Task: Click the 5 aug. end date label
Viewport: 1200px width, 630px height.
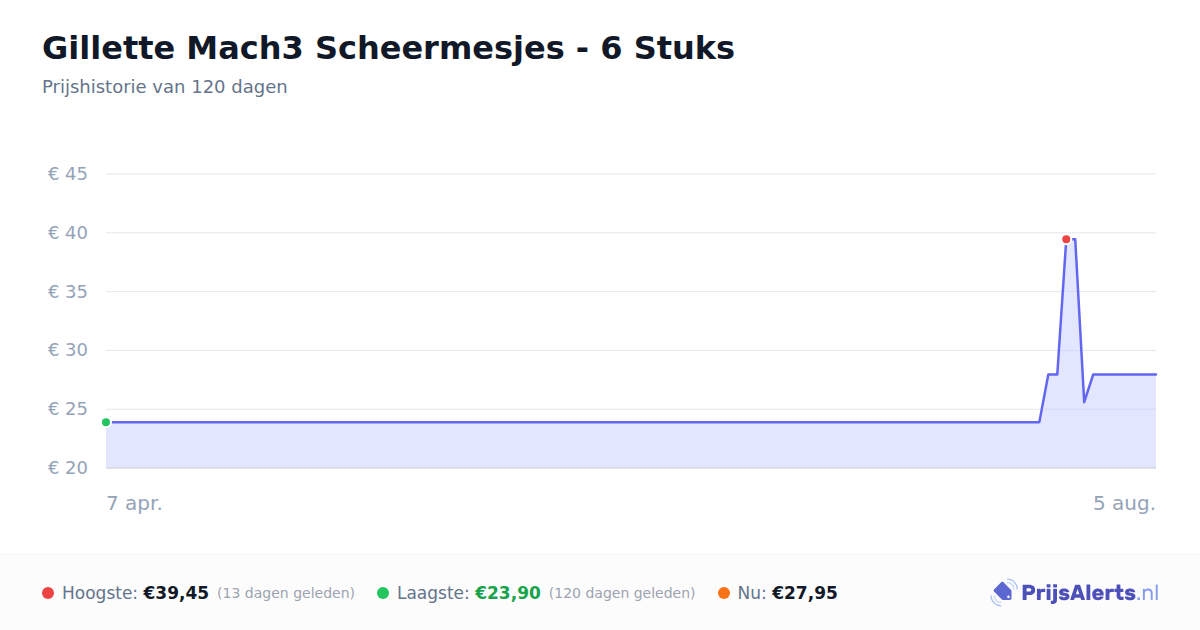Action: (x=1124, y=503)
